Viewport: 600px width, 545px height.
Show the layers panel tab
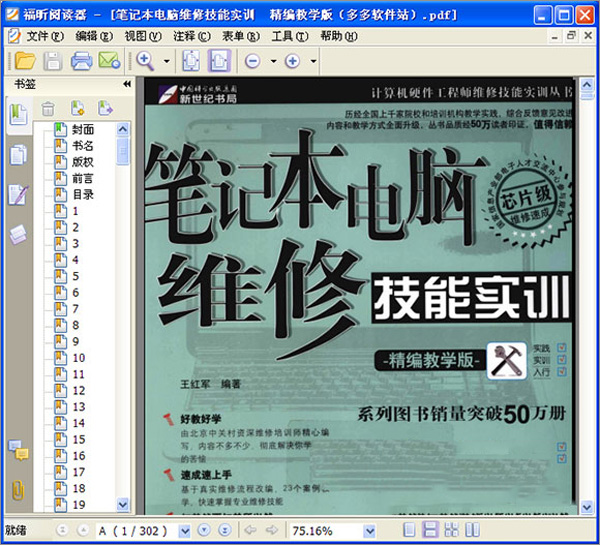[18, 234]
